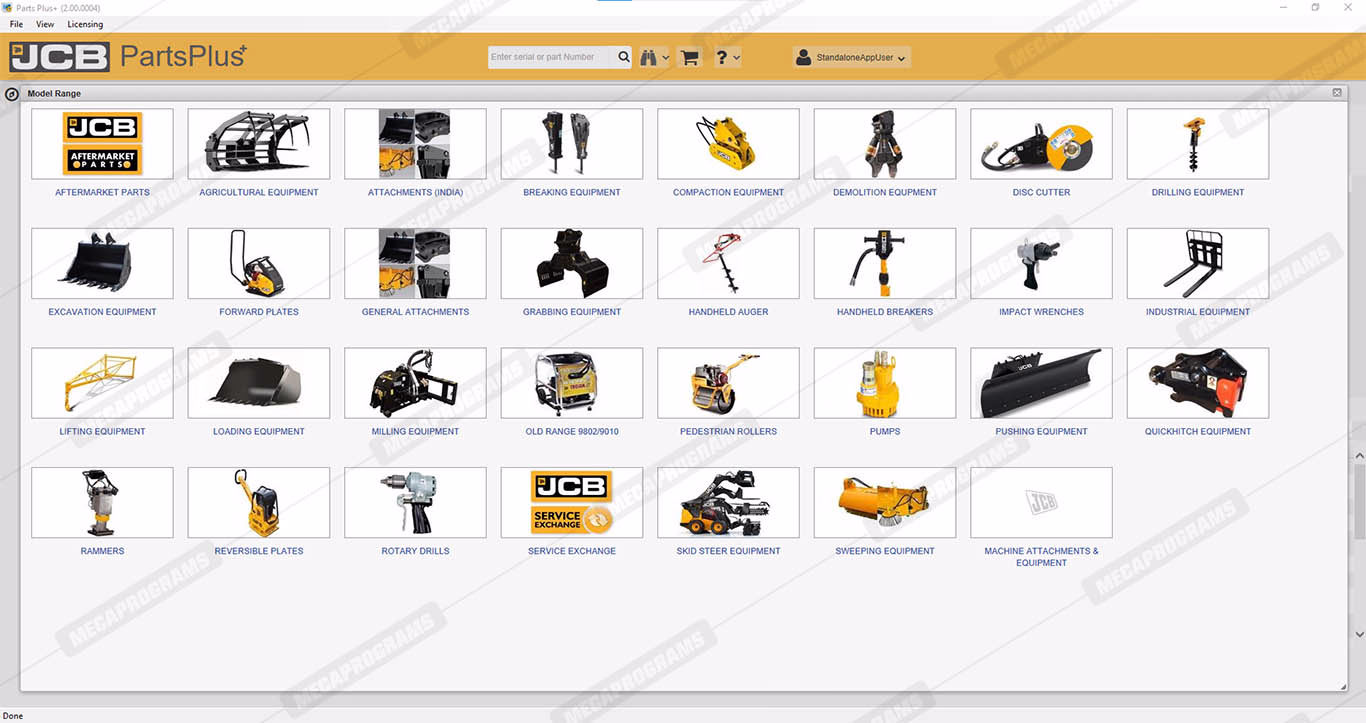This screenshot has height=723, width=1366.
Task: Click the round icon beside Model Range
Action: pyautogui.click(x=12, y=94)
